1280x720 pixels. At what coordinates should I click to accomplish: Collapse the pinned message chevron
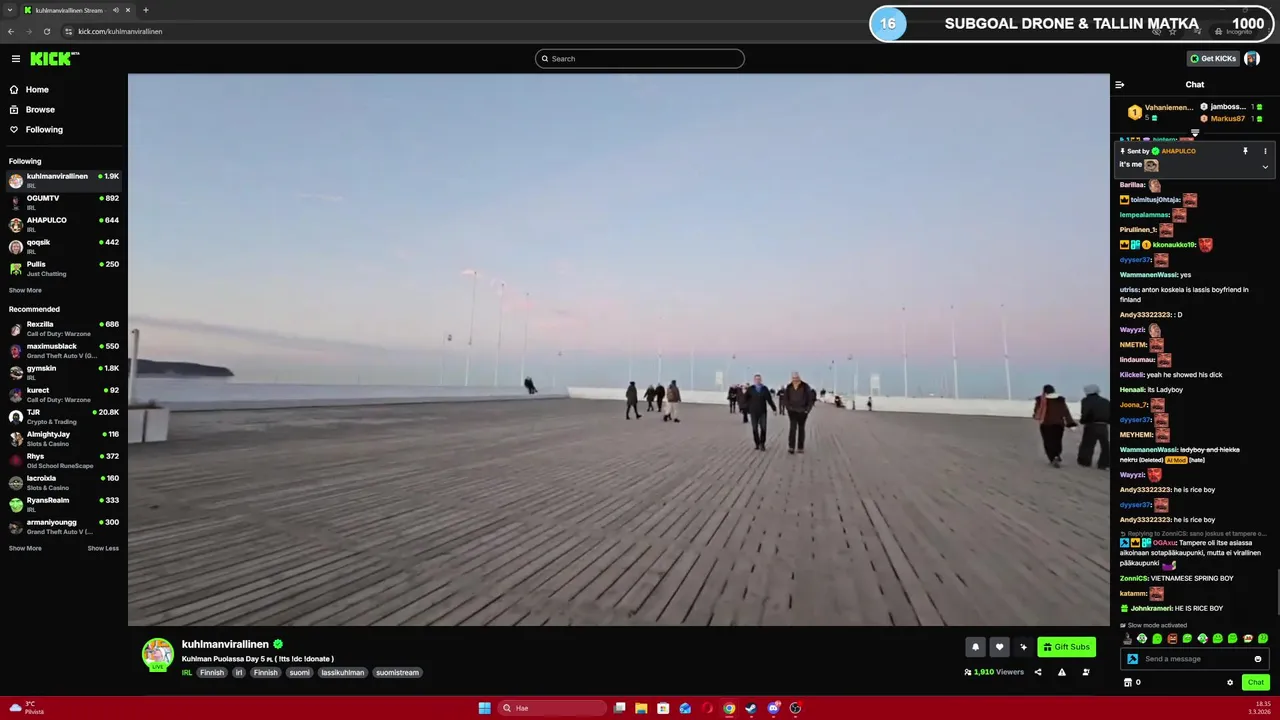[x=1265, y=167]
